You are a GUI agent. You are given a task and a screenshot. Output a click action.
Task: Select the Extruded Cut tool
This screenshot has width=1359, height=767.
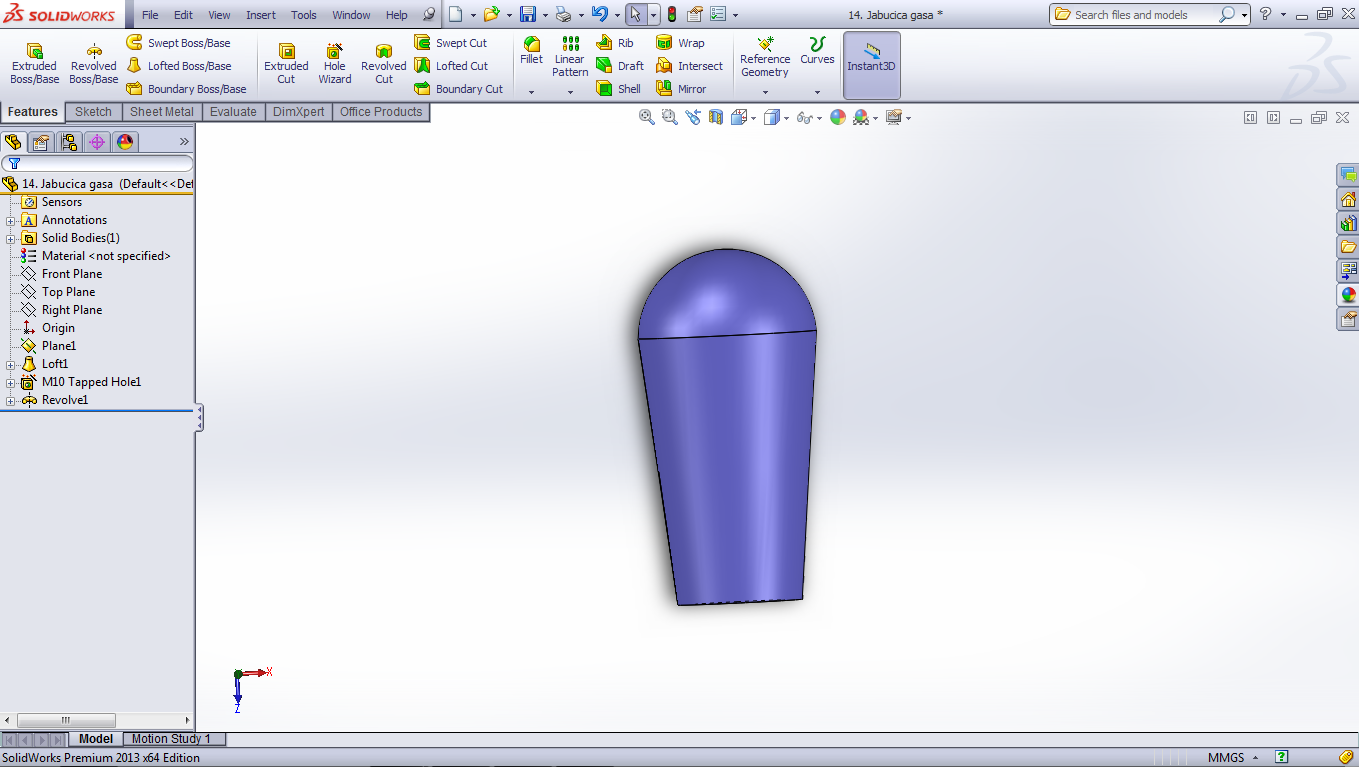286,63
